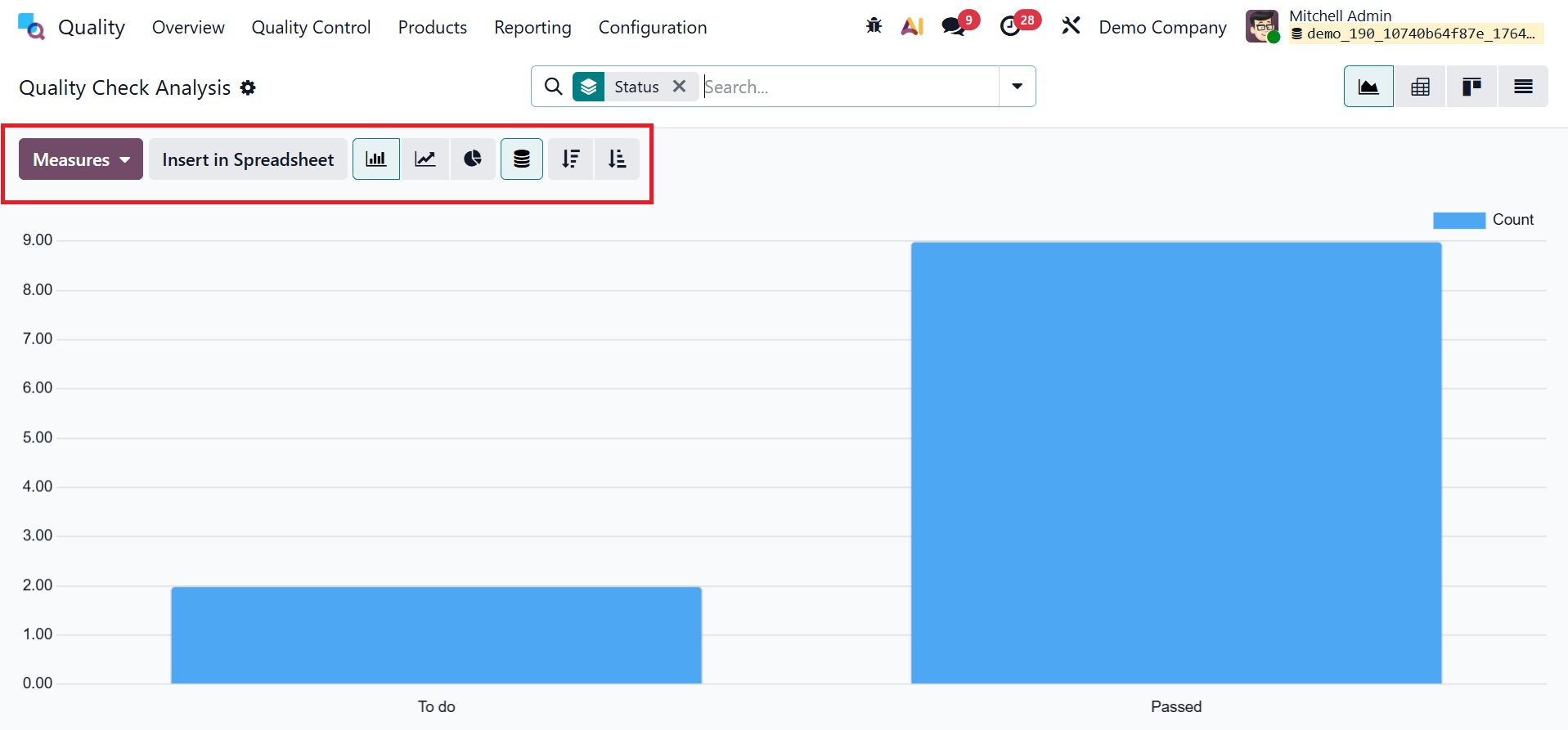Click the search magnifier icon
This screenshot has height=730, width=1568.
coord(554,87)
